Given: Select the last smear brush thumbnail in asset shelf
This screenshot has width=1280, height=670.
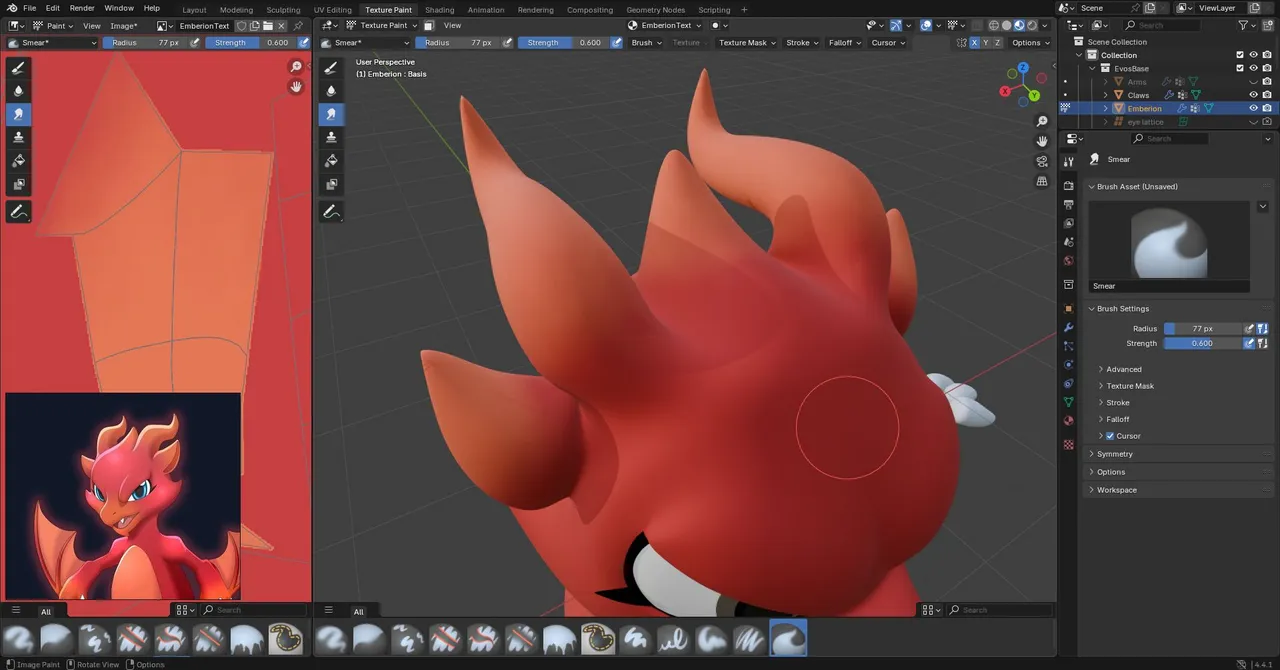Looking at the screenshot, I should (788, 638).
